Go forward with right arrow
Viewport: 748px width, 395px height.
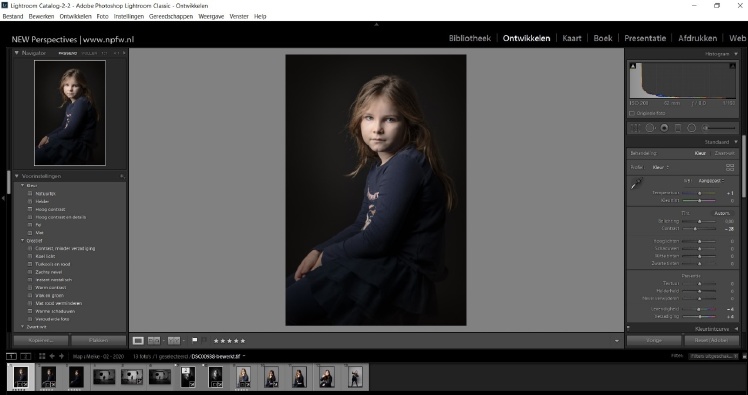(62, 356)
